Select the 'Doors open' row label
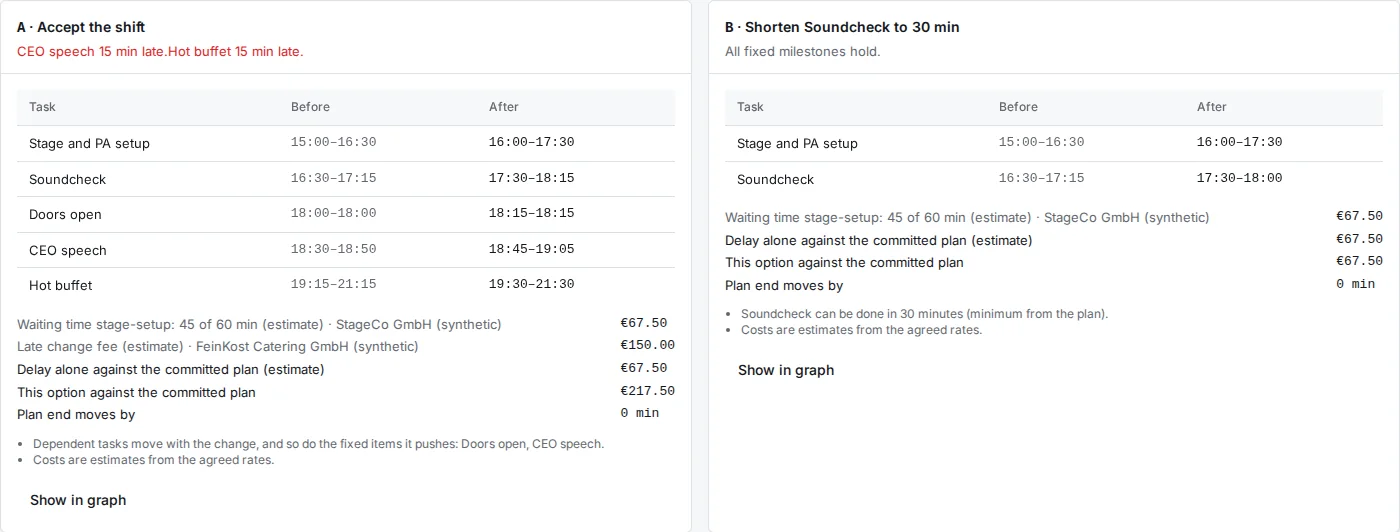This screenshot has height=532, width=1400. [x=65, y=215]
